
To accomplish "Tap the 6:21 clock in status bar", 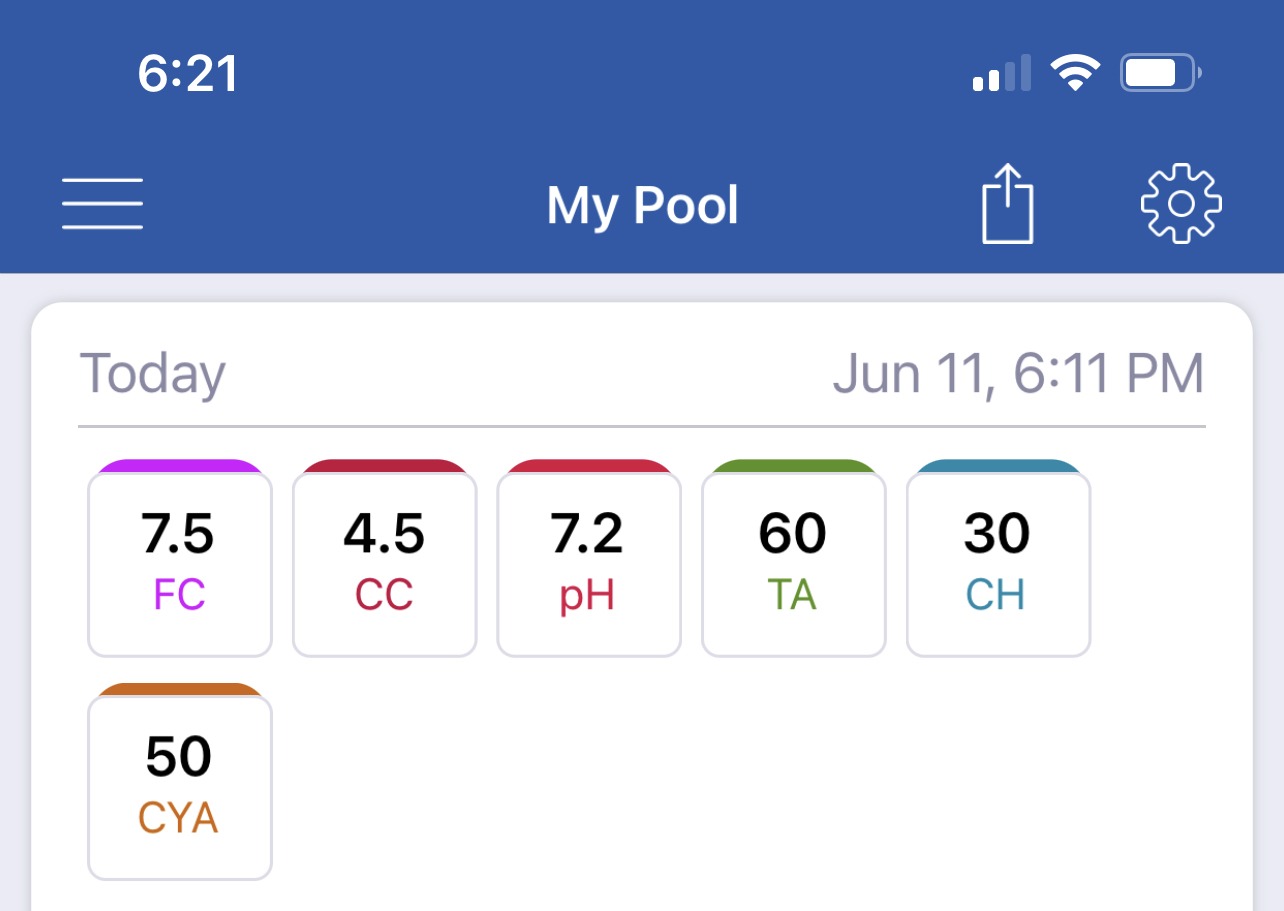I will [x=188, y=73].
